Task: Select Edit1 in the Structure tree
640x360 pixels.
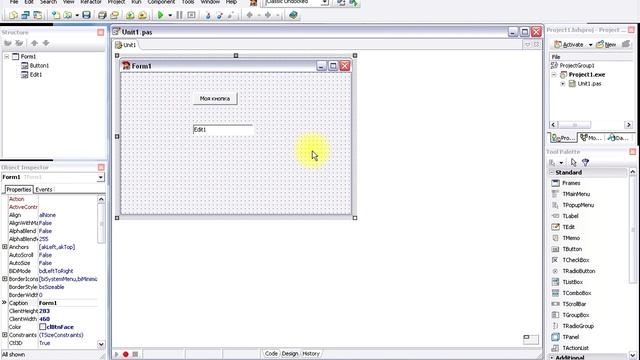Action: [x=36, y=75]
